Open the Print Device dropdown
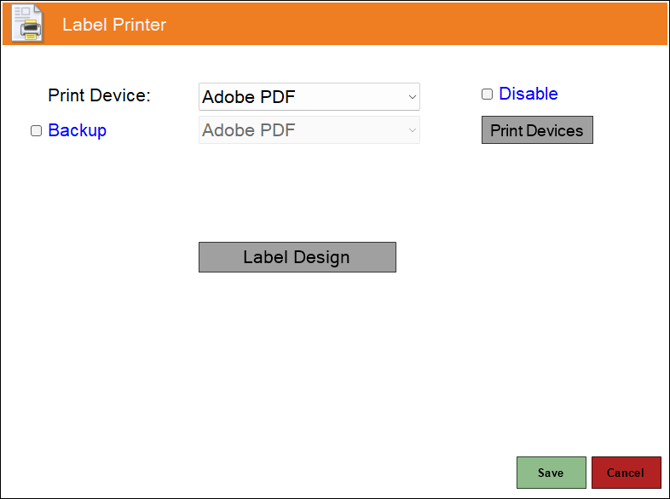The height and width of the screenshot is (499, 670). (309, 97)
